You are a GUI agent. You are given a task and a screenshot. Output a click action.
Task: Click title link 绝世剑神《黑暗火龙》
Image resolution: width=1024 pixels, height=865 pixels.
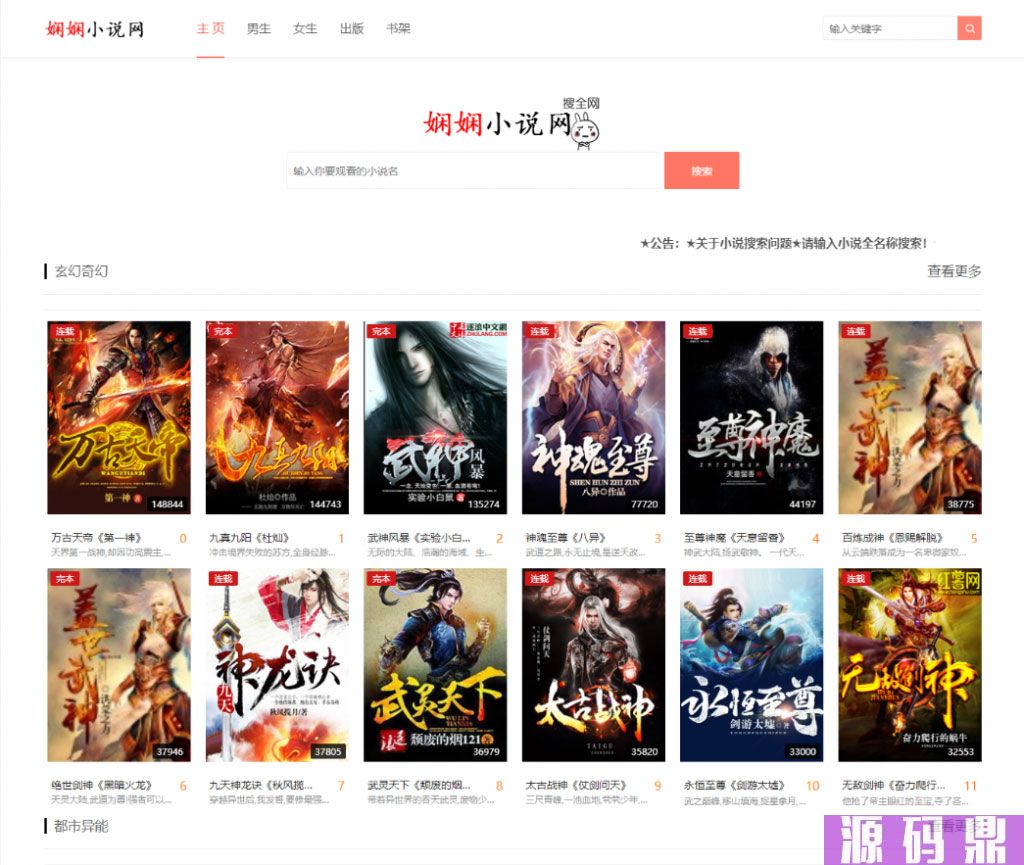point(101,785)
